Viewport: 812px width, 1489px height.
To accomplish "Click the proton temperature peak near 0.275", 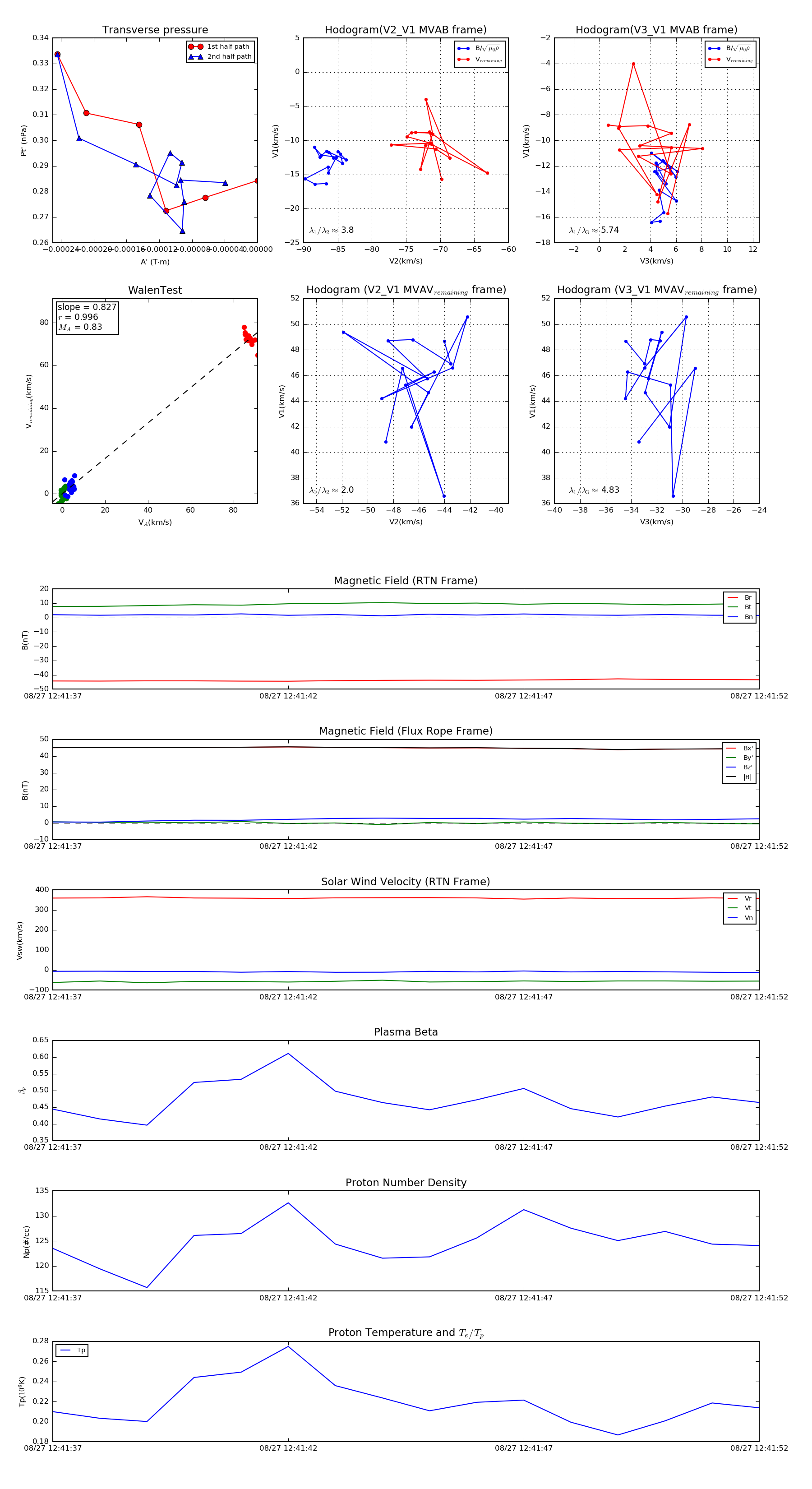I will (x=288, y=1347).
